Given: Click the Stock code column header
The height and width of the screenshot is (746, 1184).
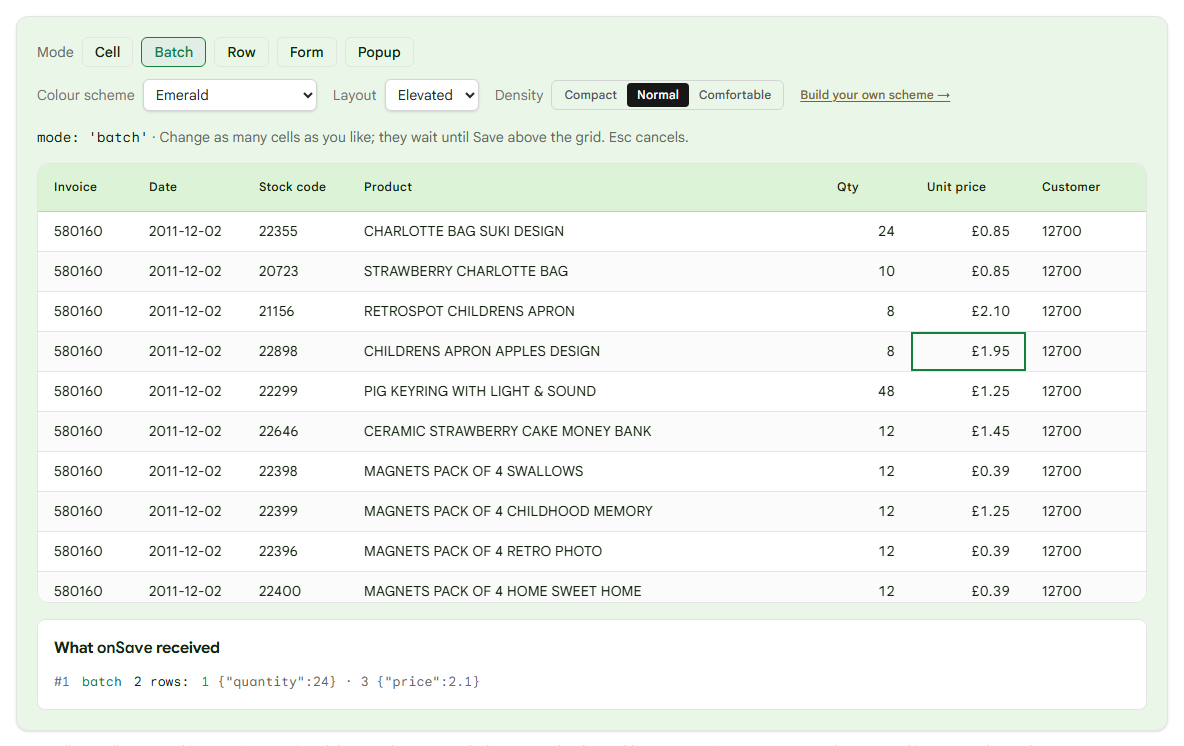Looking at the screenshot, I should pos(296,187).
